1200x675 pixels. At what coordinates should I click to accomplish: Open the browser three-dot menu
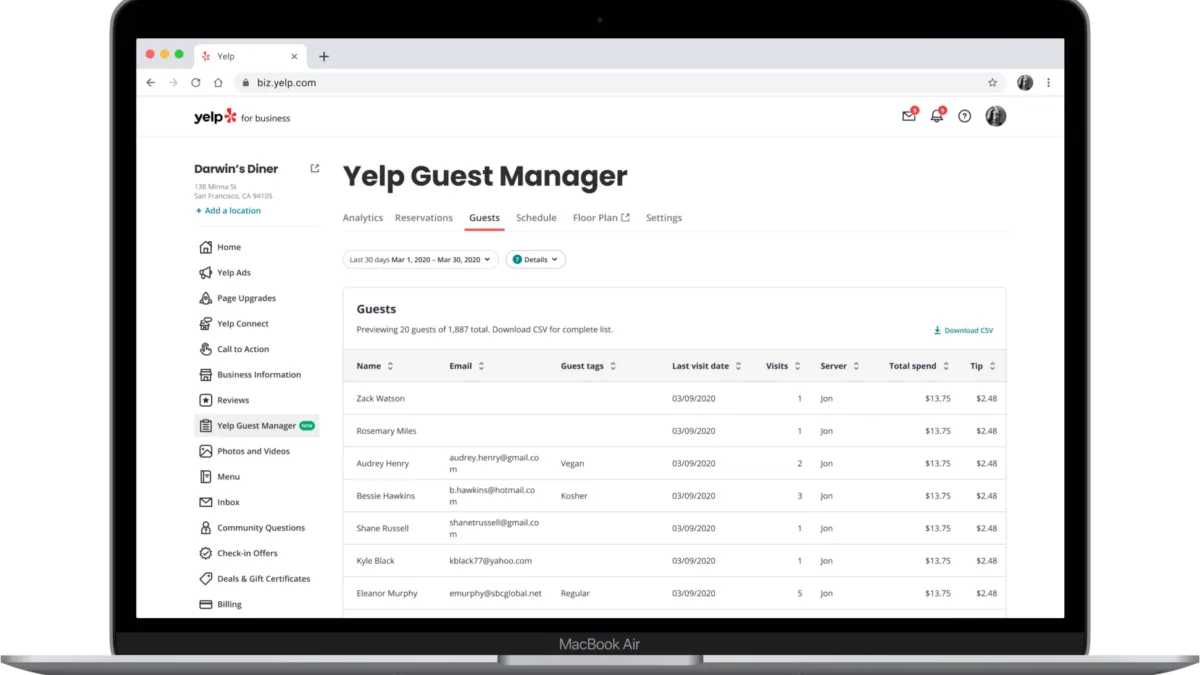[1048, 83]
